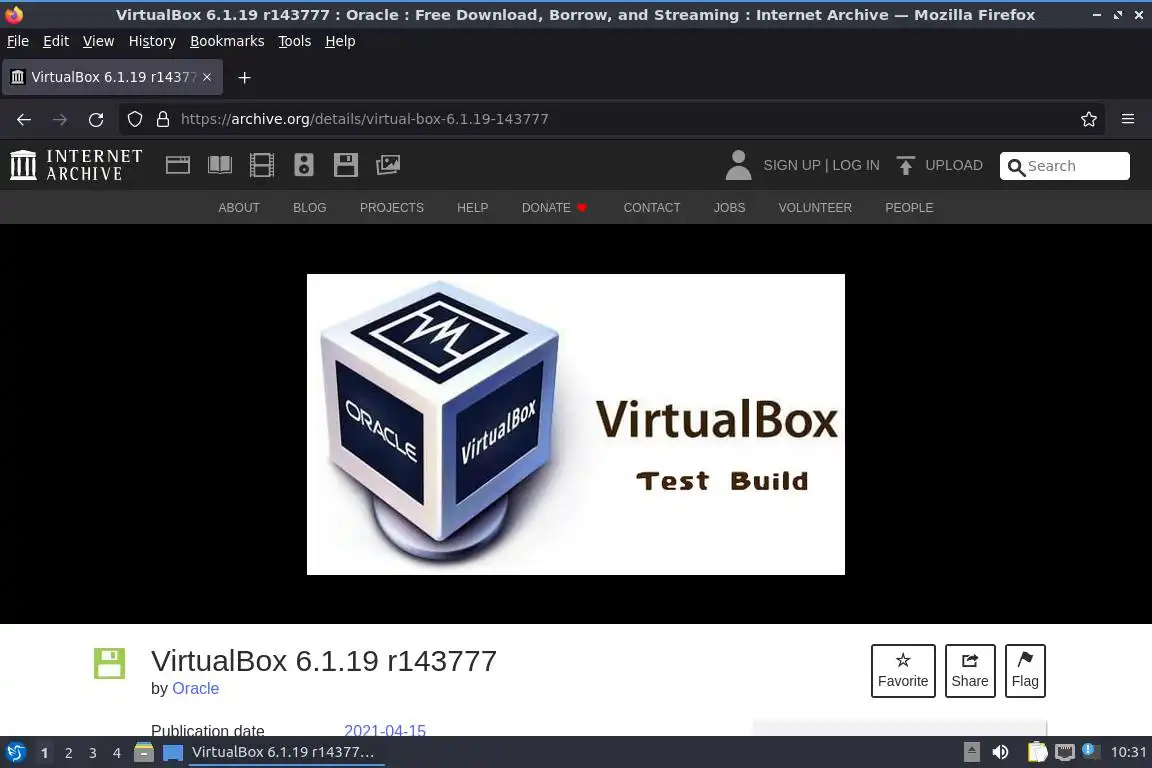The image size is (1152, 768).
Task: Go to the ABOUT page
Action: coord(239,208)
